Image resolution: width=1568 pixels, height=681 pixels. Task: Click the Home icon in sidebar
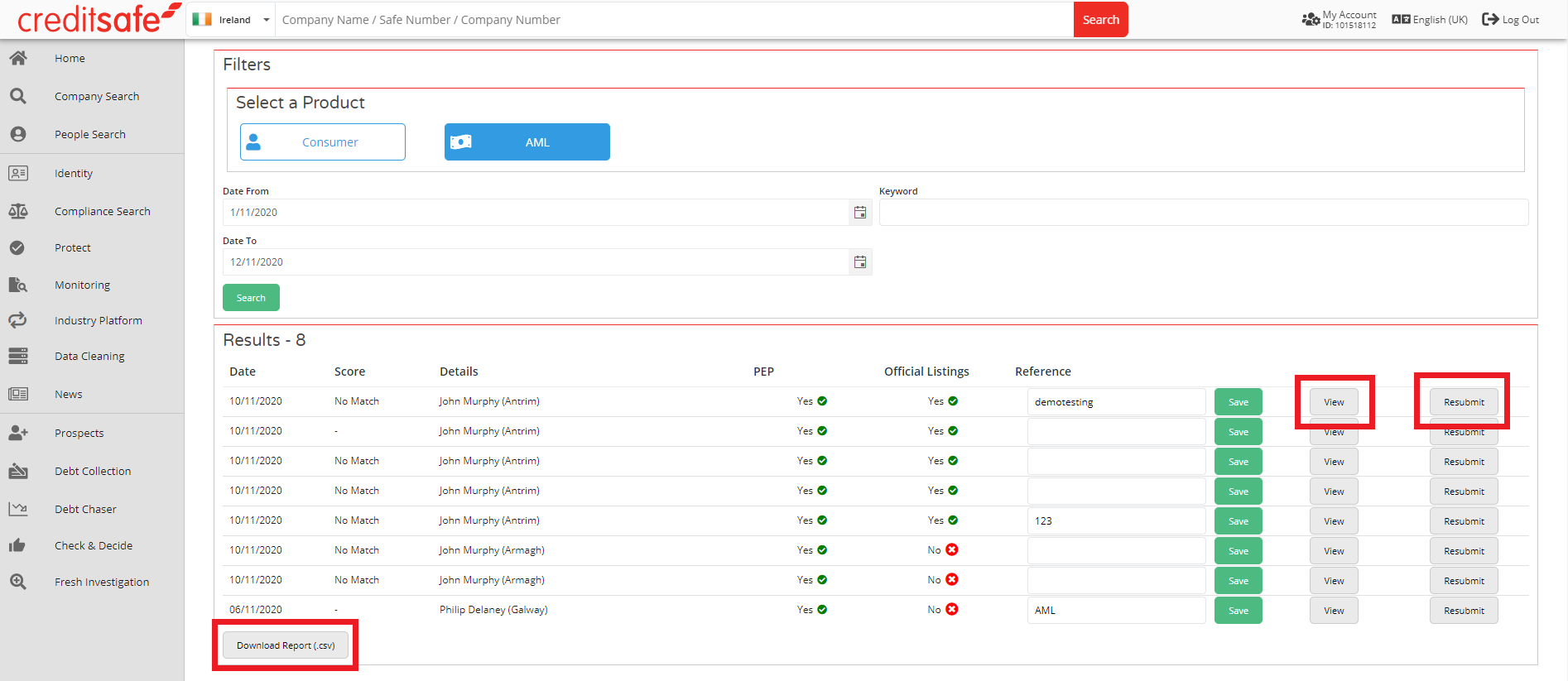pyautogui.click(x=18, y=58)
